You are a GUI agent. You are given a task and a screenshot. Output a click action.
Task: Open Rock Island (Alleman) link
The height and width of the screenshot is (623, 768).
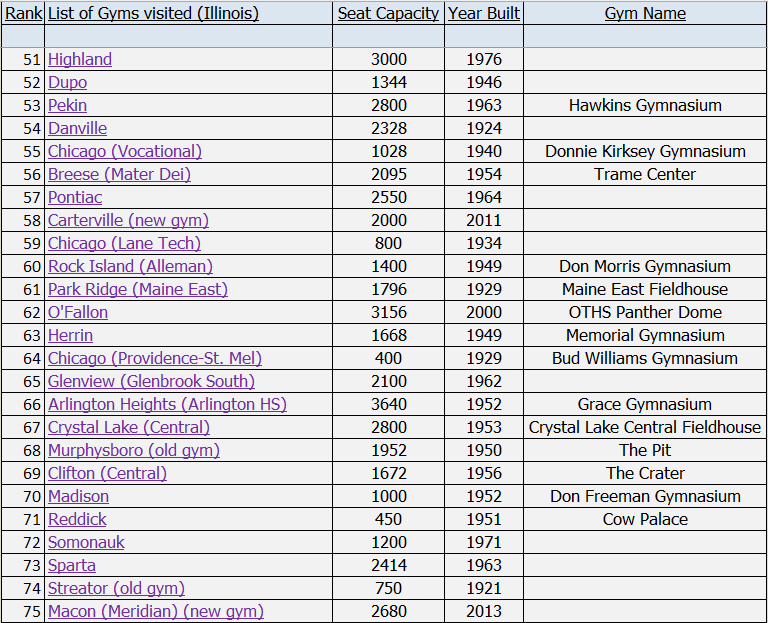(130, 266)
